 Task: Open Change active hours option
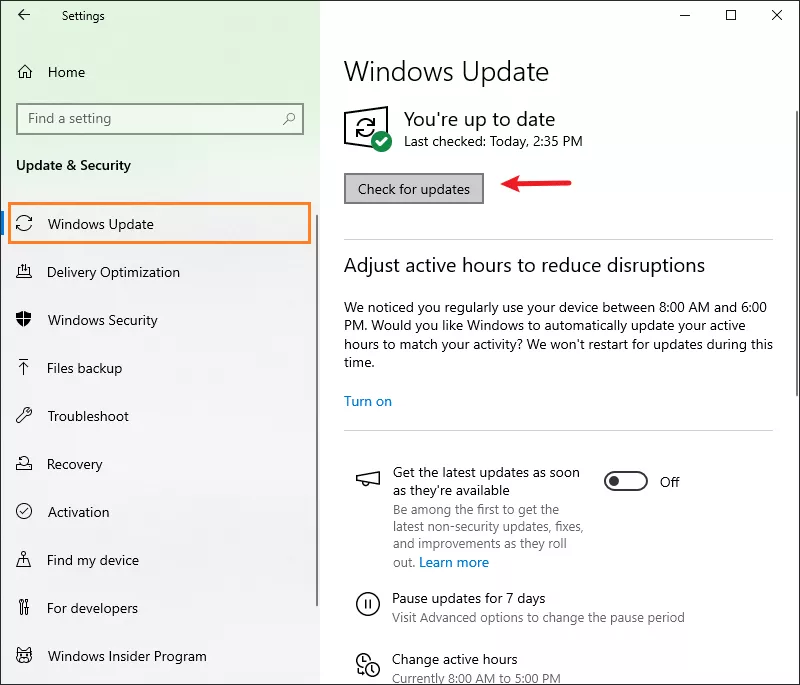pos(455,659)
